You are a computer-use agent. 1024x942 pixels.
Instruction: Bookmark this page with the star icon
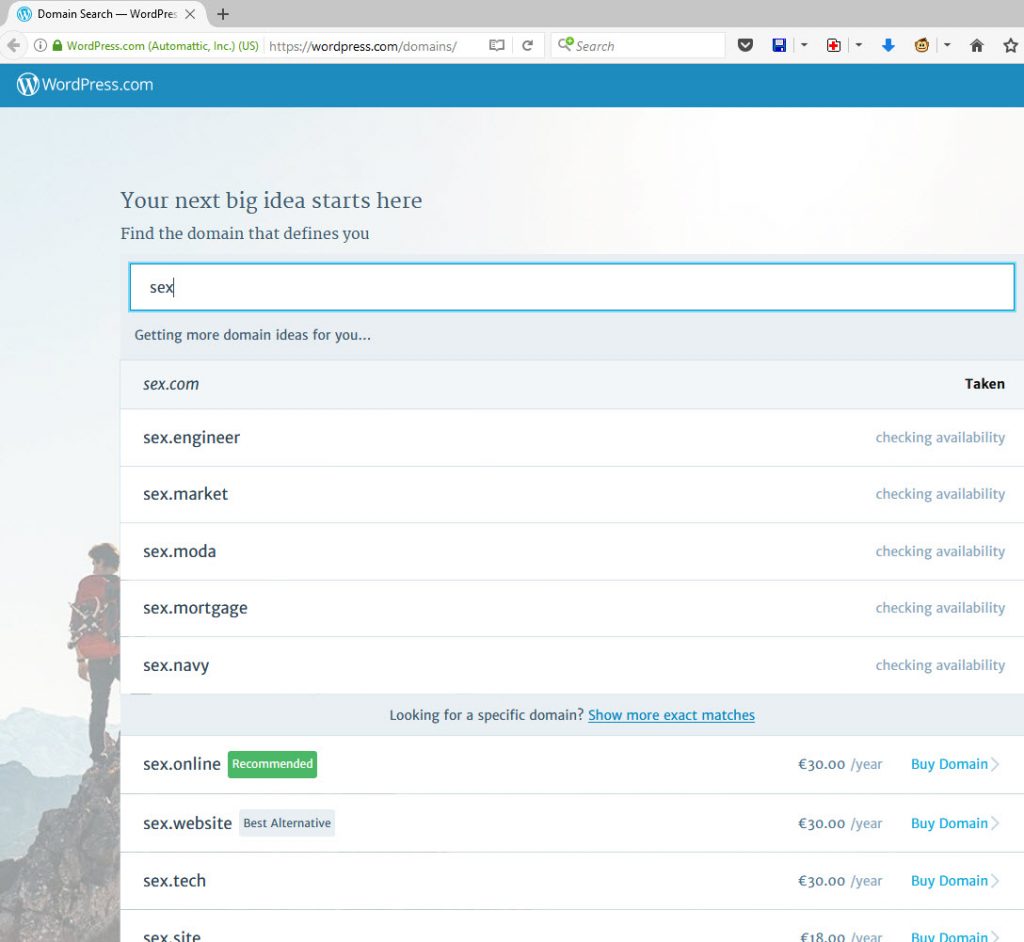[x=1010, y=45]
